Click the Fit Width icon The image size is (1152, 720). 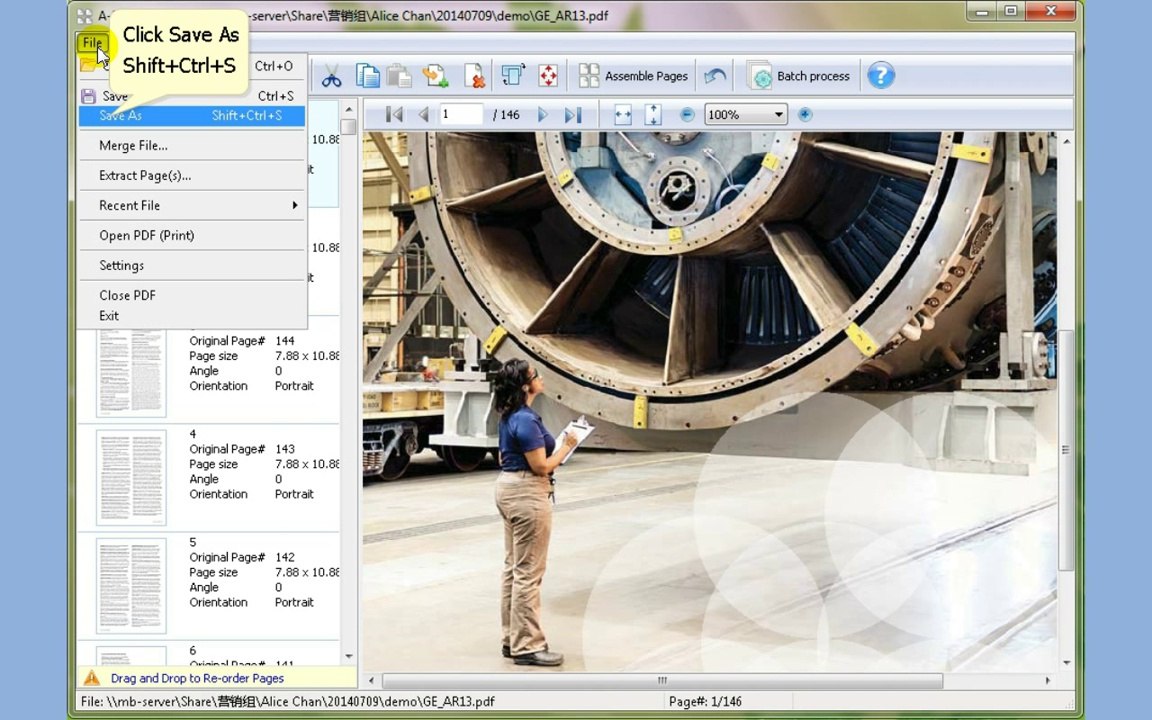click(x=623, y=115)
